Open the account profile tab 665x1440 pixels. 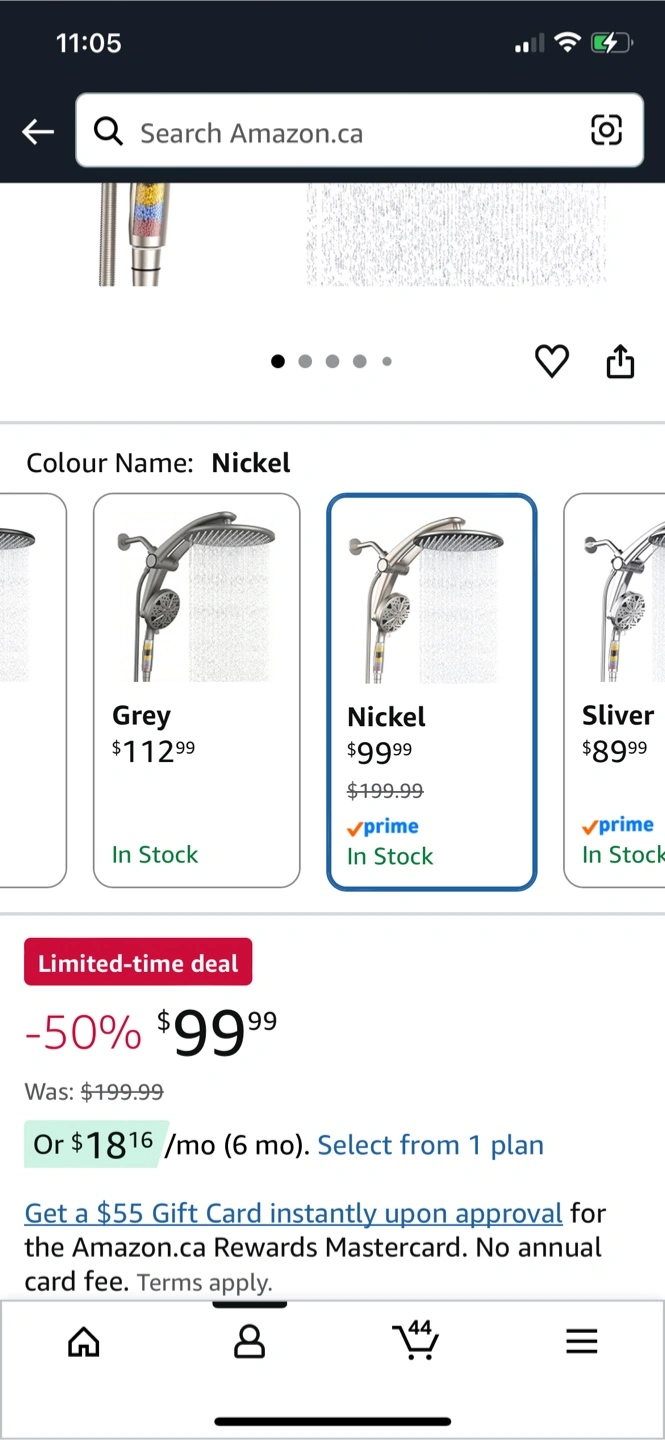click(249, 1341)
